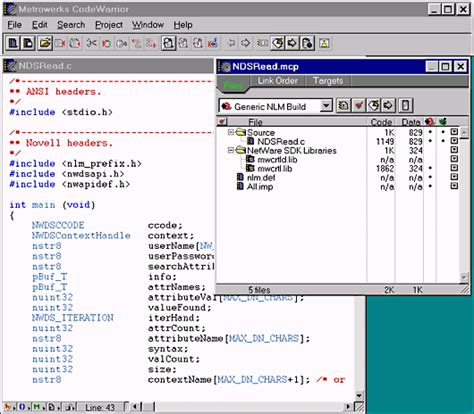Toggle the target dot for nlm.def
This screenshot has width=474, height=414.
click(x=430, y=177)
